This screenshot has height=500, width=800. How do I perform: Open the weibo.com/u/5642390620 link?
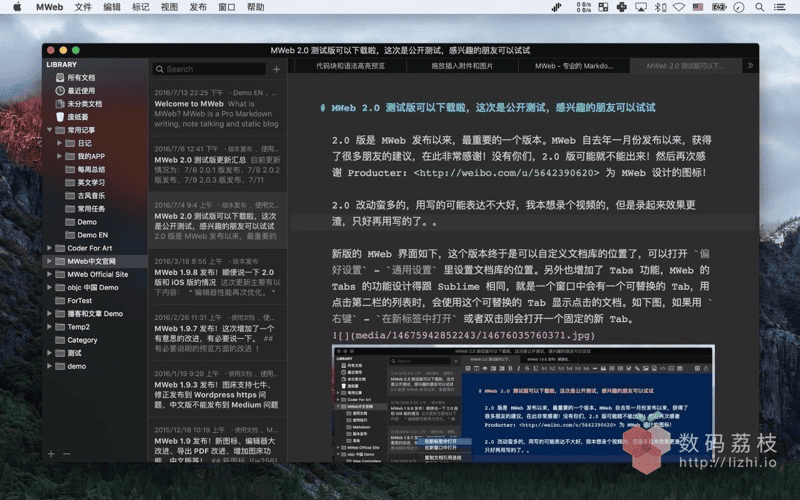(x=506, y=173)
